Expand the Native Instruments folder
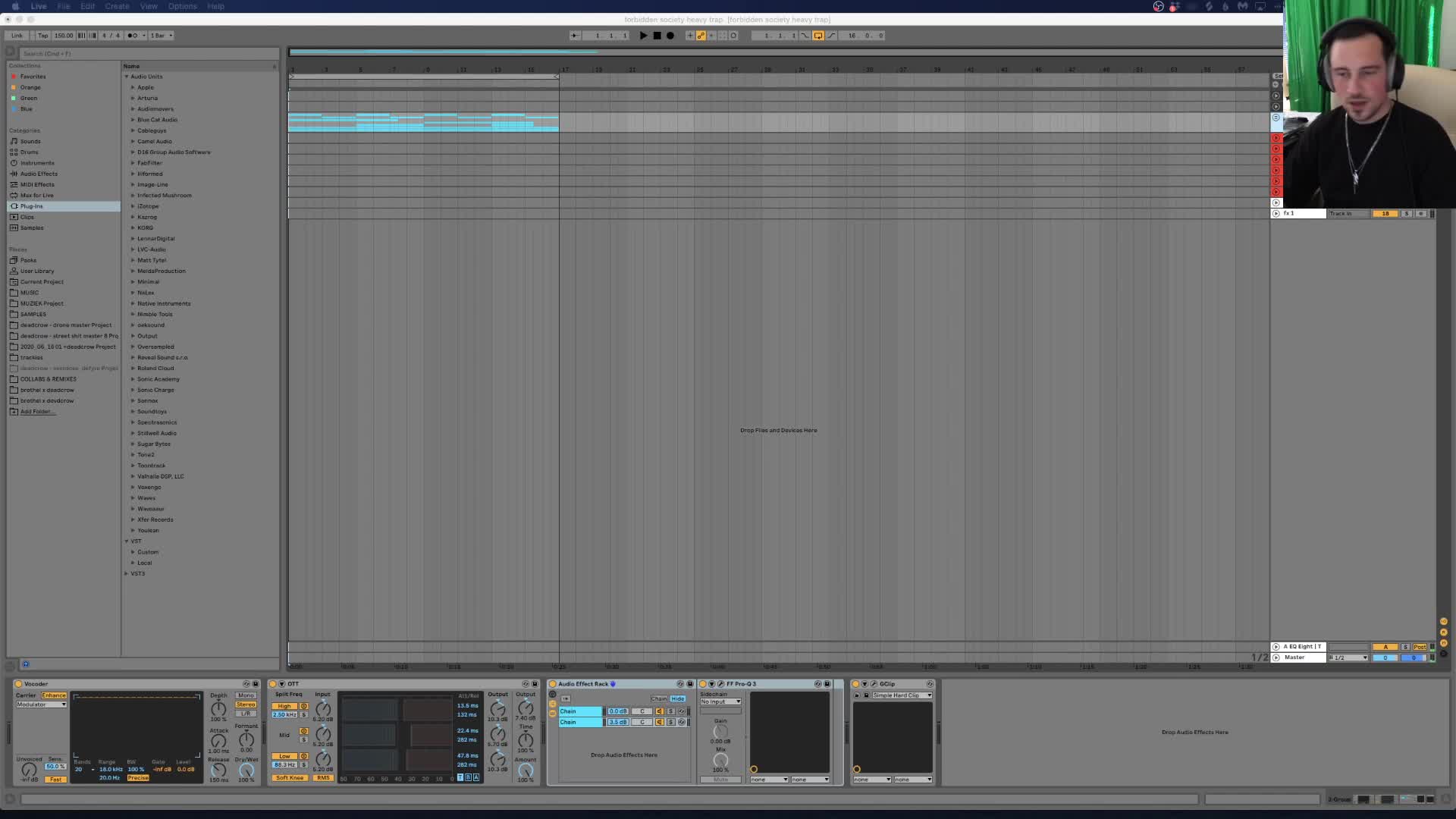The width and height of the screenshot is (1456, 819). 133,303
